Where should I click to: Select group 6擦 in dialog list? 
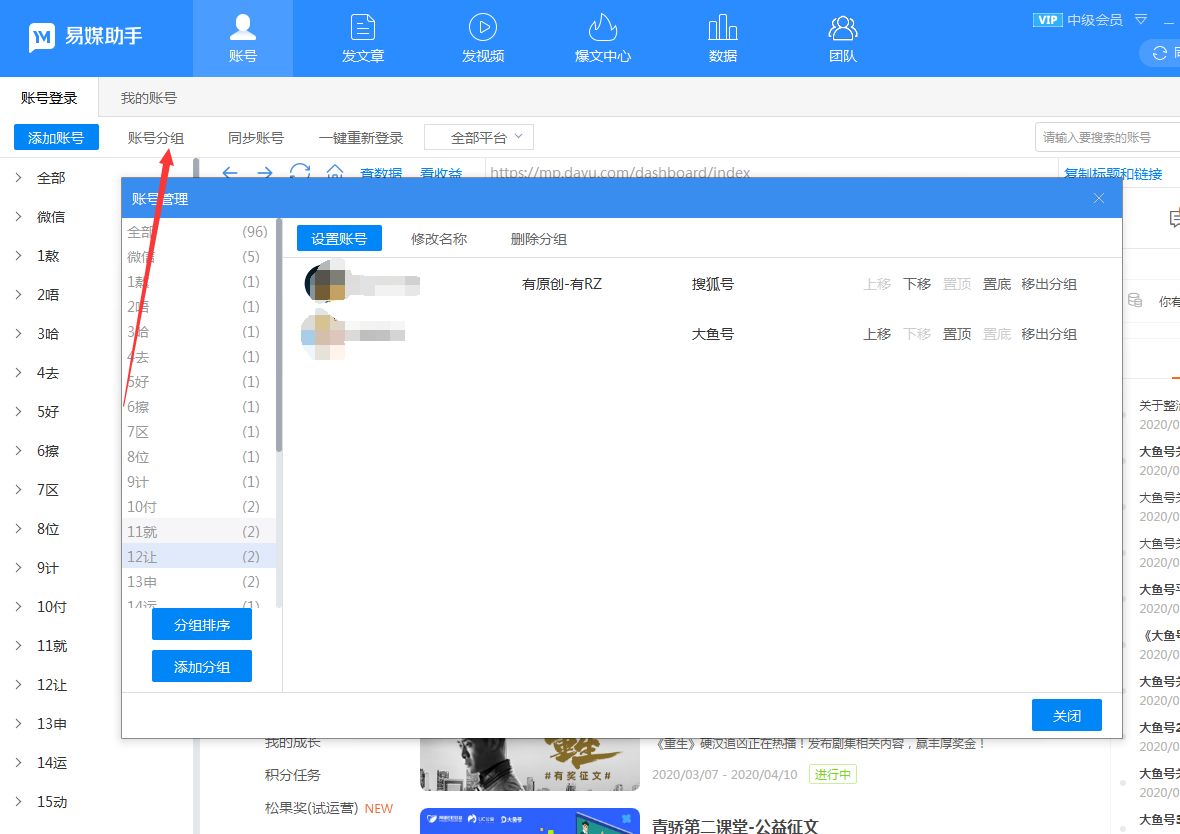(199, 406)
